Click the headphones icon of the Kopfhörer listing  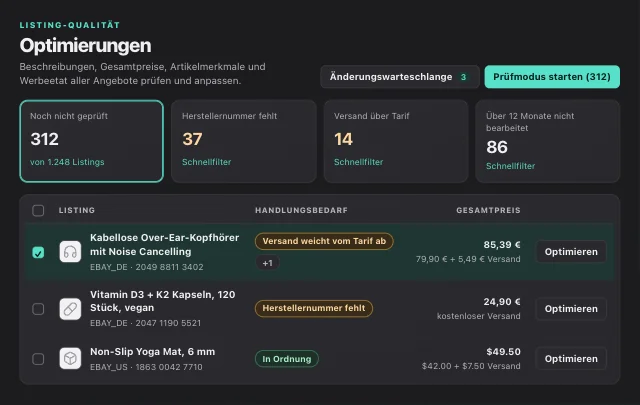[70, 251]
